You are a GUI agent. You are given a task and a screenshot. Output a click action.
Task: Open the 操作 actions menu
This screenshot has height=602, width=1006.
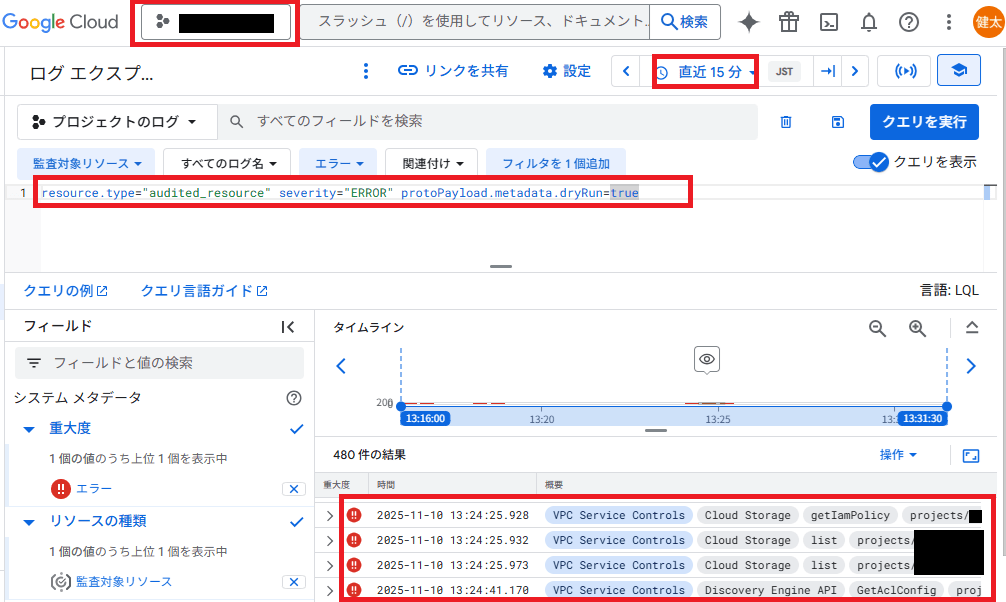point(898,455)
